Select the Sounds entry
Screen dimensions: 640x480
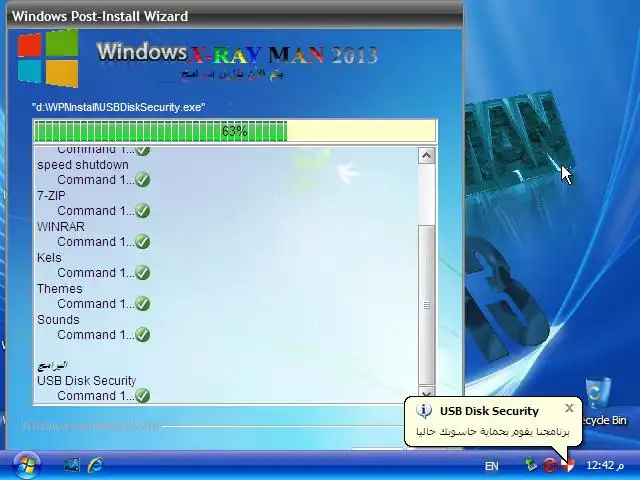[58, 320]
